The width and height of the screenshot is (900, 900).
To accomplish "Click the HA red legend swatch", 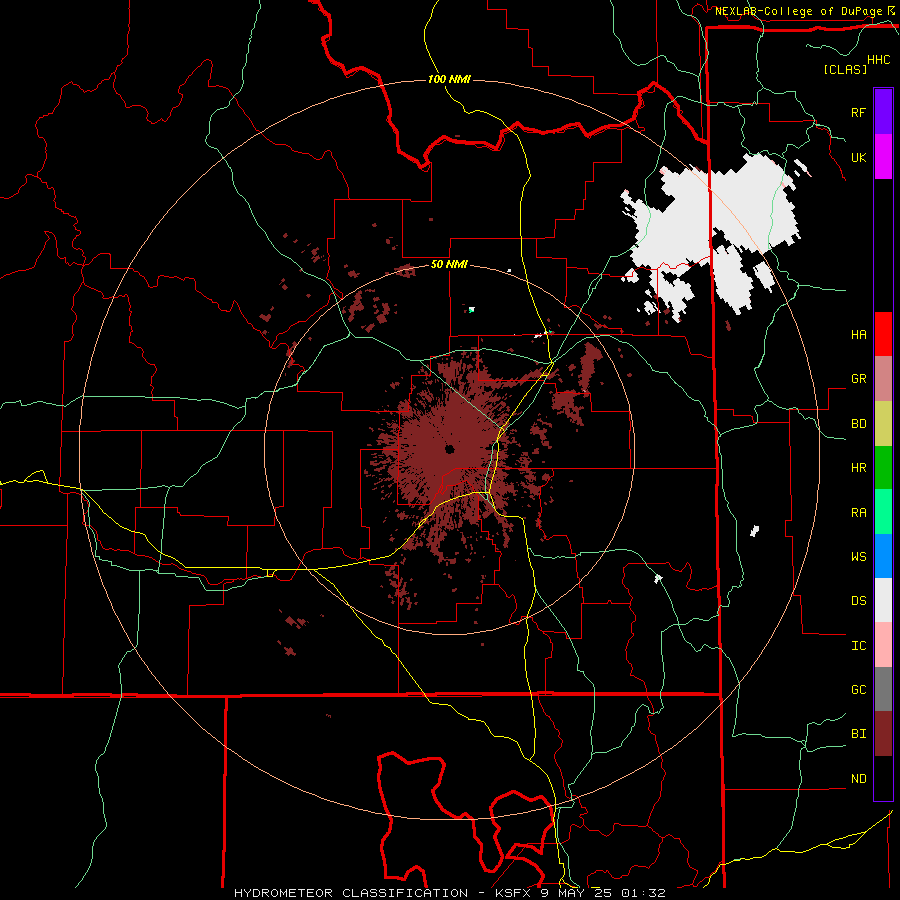I will click(883, 334).
